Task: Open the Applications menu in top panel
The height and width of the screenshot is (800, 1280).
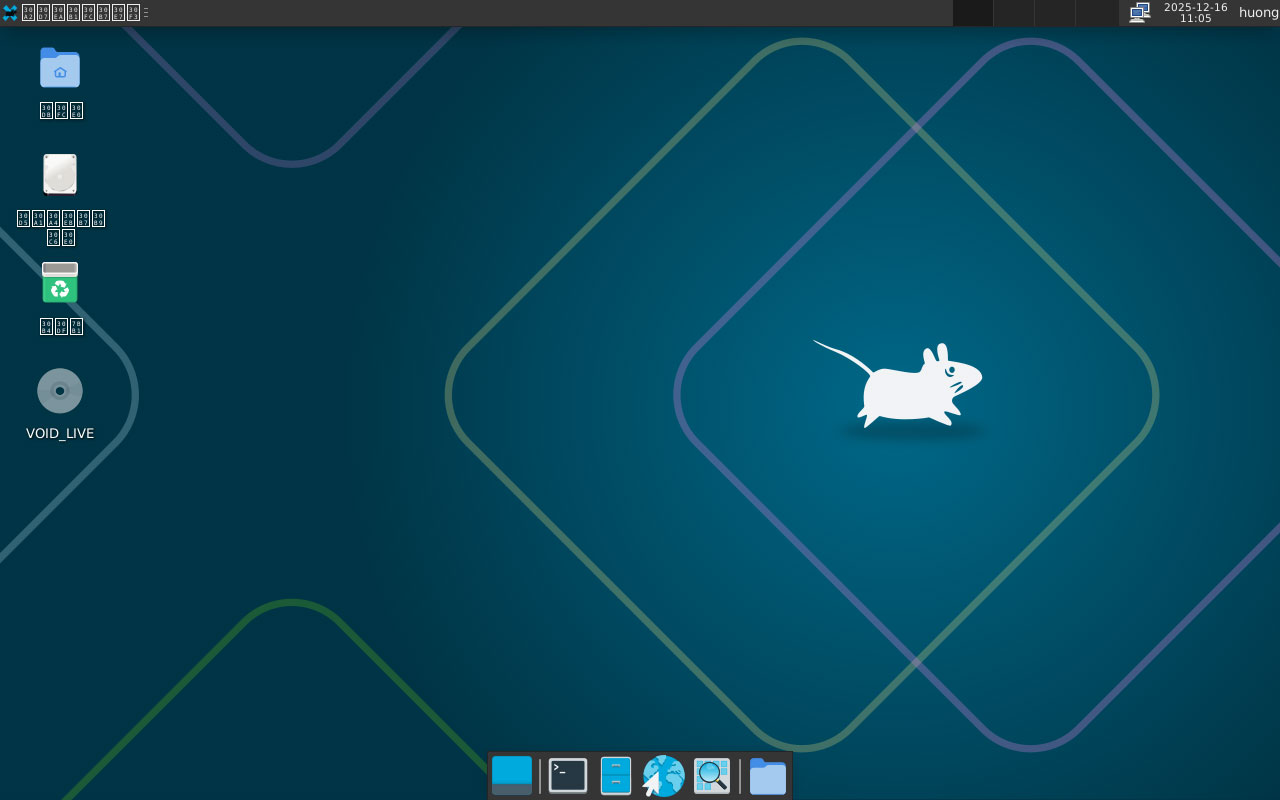Action: [80, 13]
